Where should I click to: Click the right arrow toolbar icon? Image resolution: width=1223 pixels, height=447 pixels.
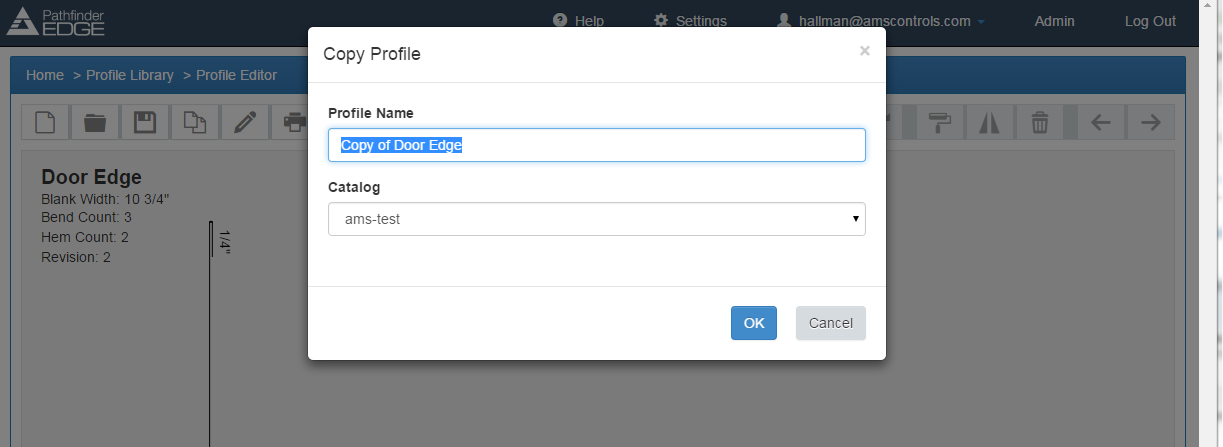(1151, 122)
